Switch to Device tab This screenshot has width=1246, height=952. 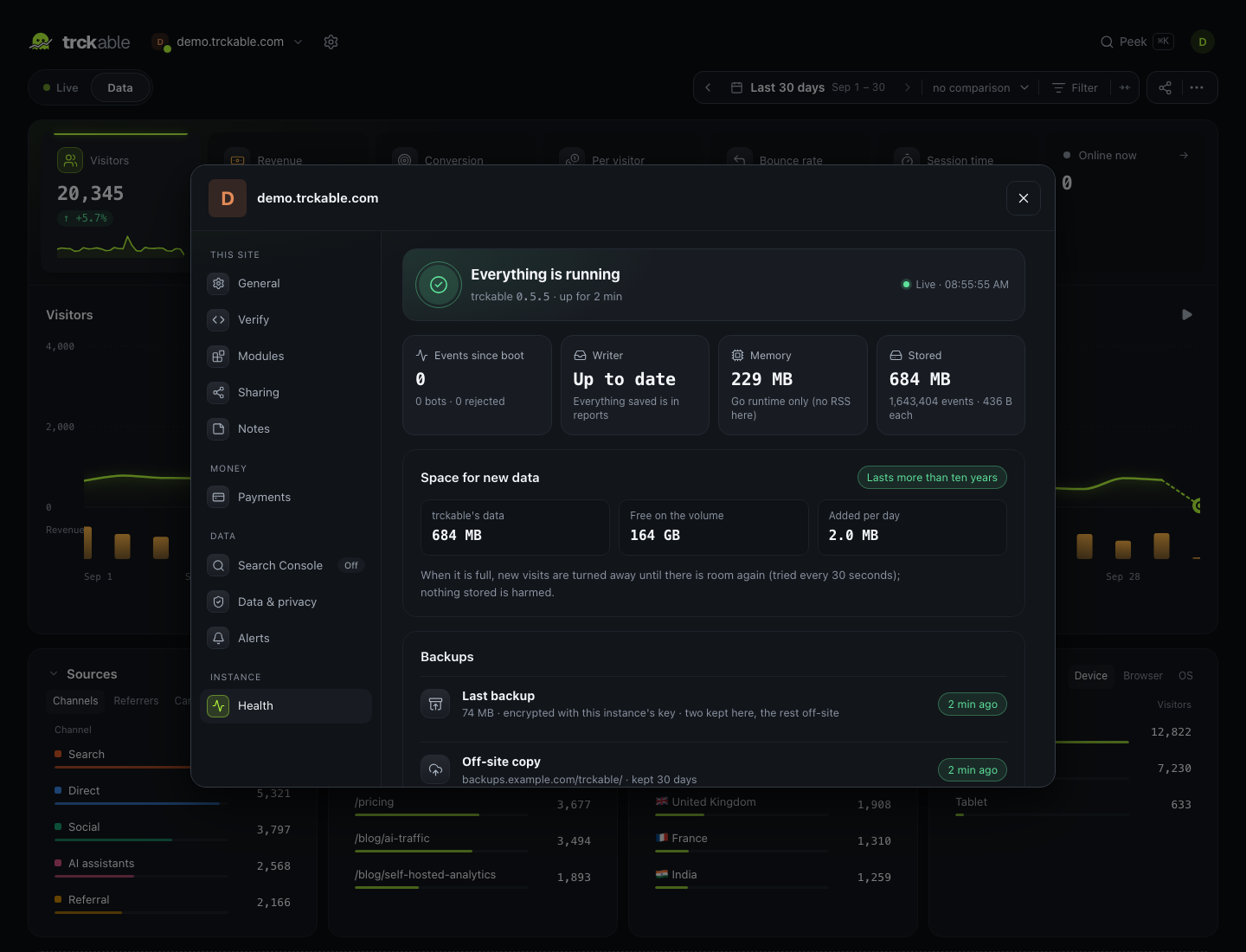[x=1090, y=676]
